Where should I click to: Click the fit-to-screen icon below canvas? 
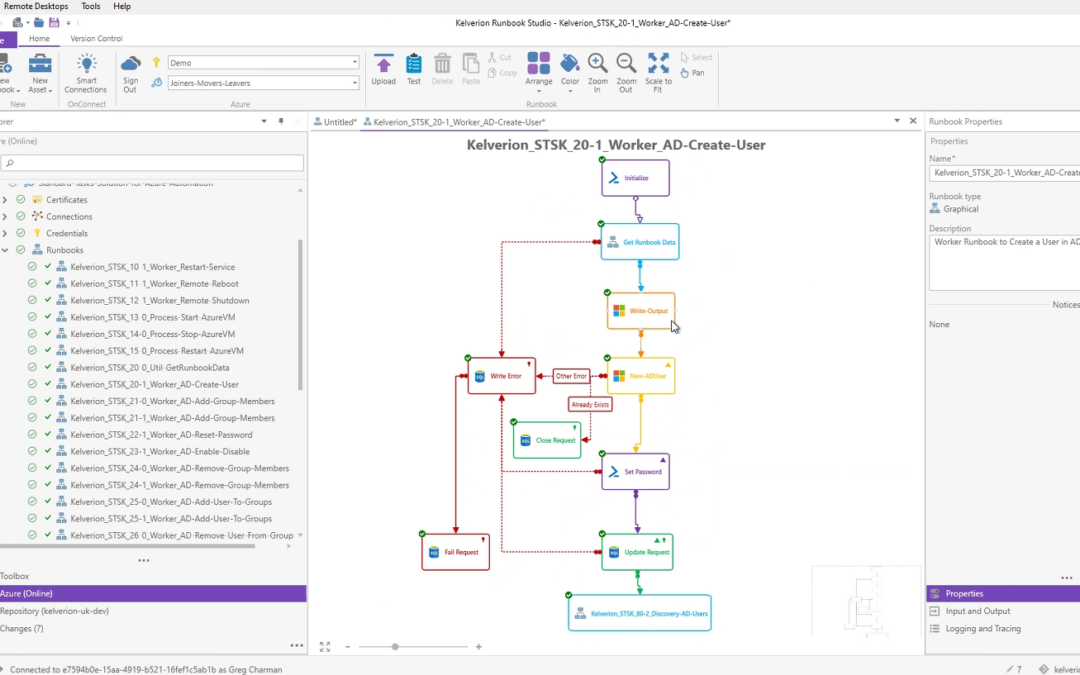click(324, 647)
